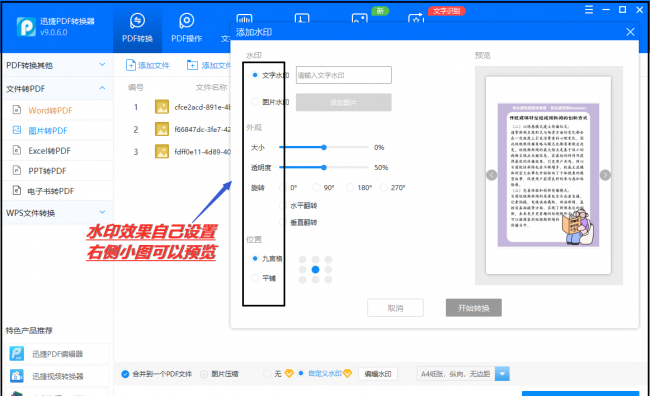Select the 图片压缩 option
650x396 pixels.
(x=204, y=374)
